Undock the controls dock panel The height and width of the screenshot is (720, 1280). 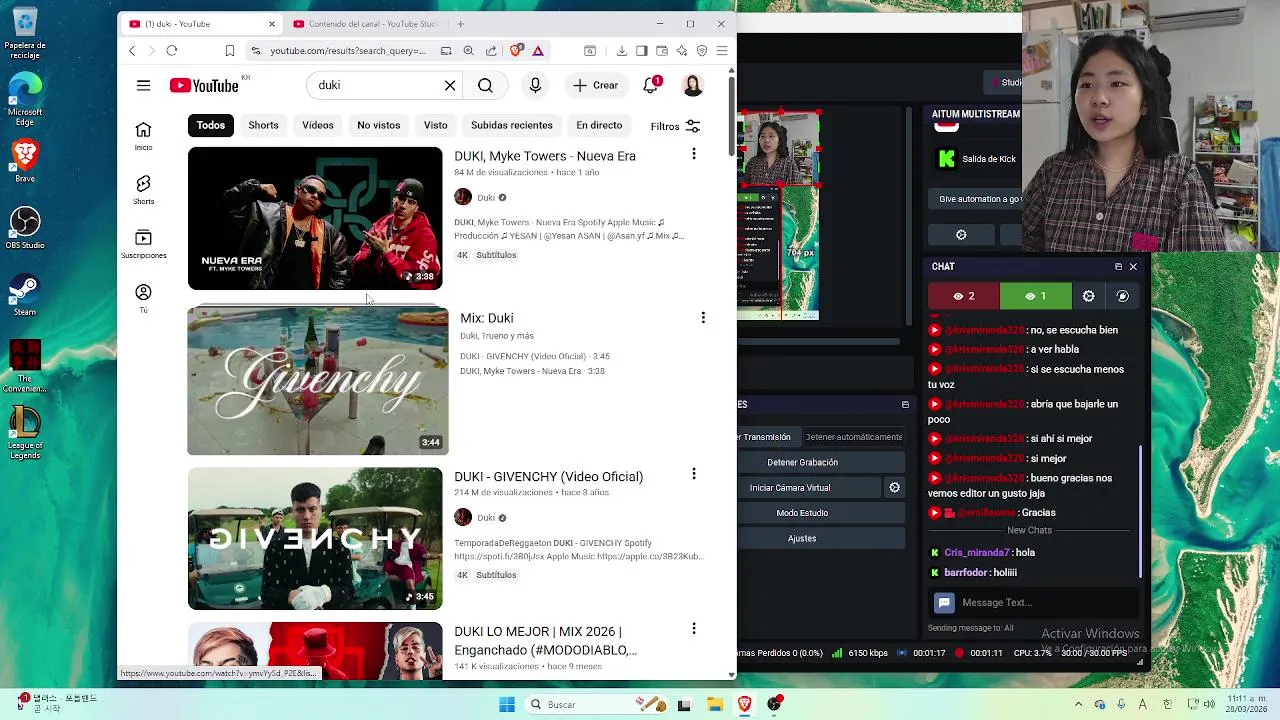point(905,405)
